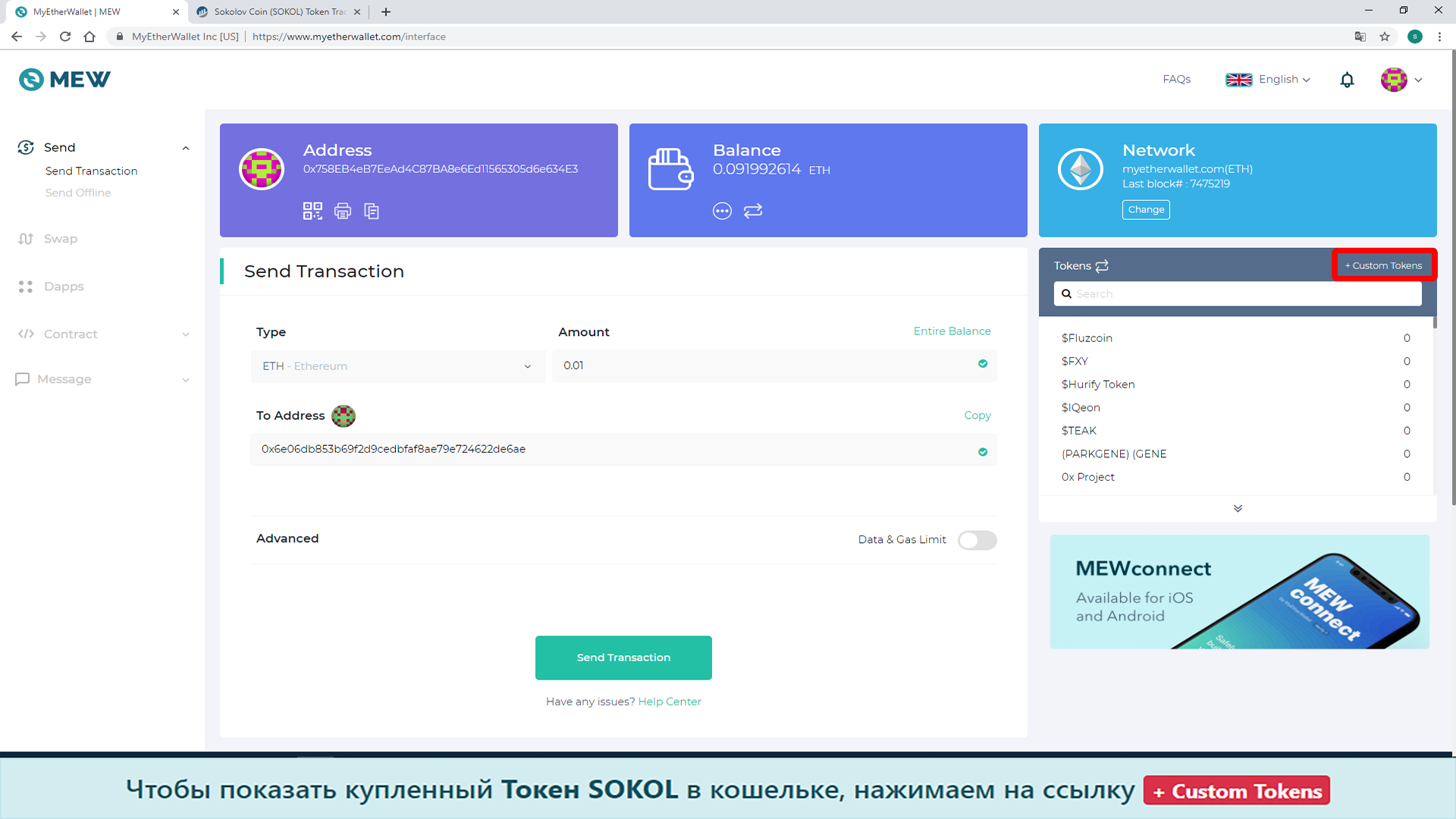Select the $IQeon token row
This screenshot has height=819, width=1456.
(1236, 408)
